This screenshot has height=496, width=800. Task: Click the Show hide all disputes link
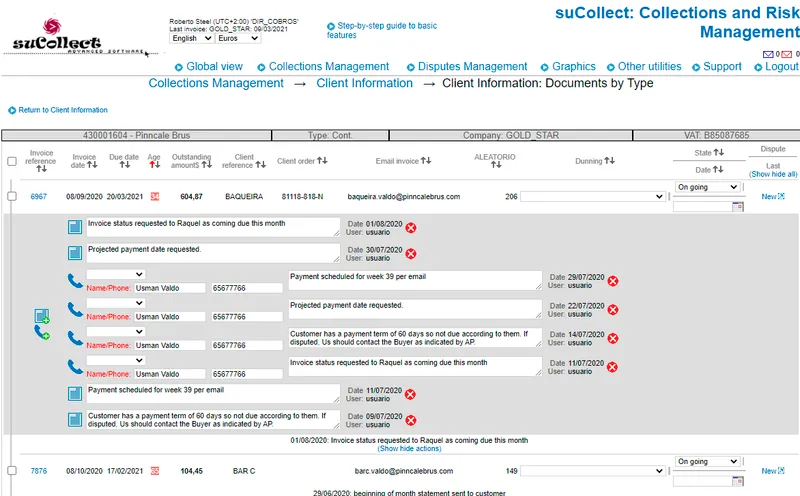(x=773, y=174)
